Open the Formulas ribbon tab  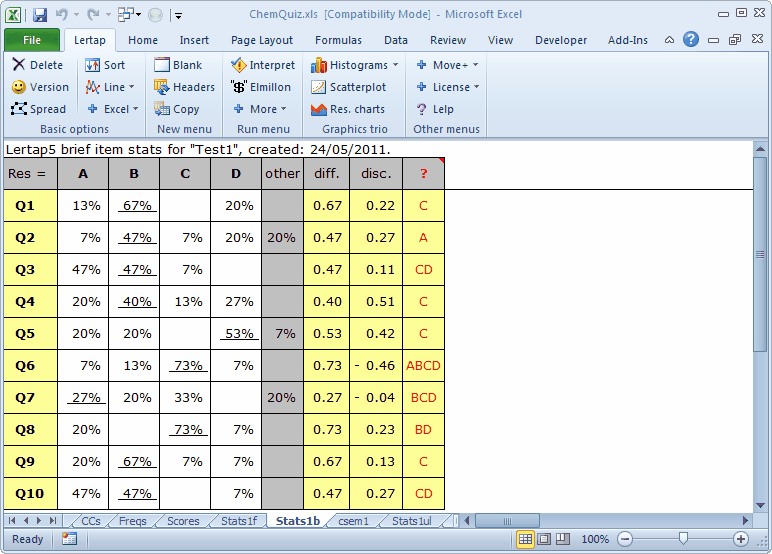pyautogui.click(x=338, y=40)
